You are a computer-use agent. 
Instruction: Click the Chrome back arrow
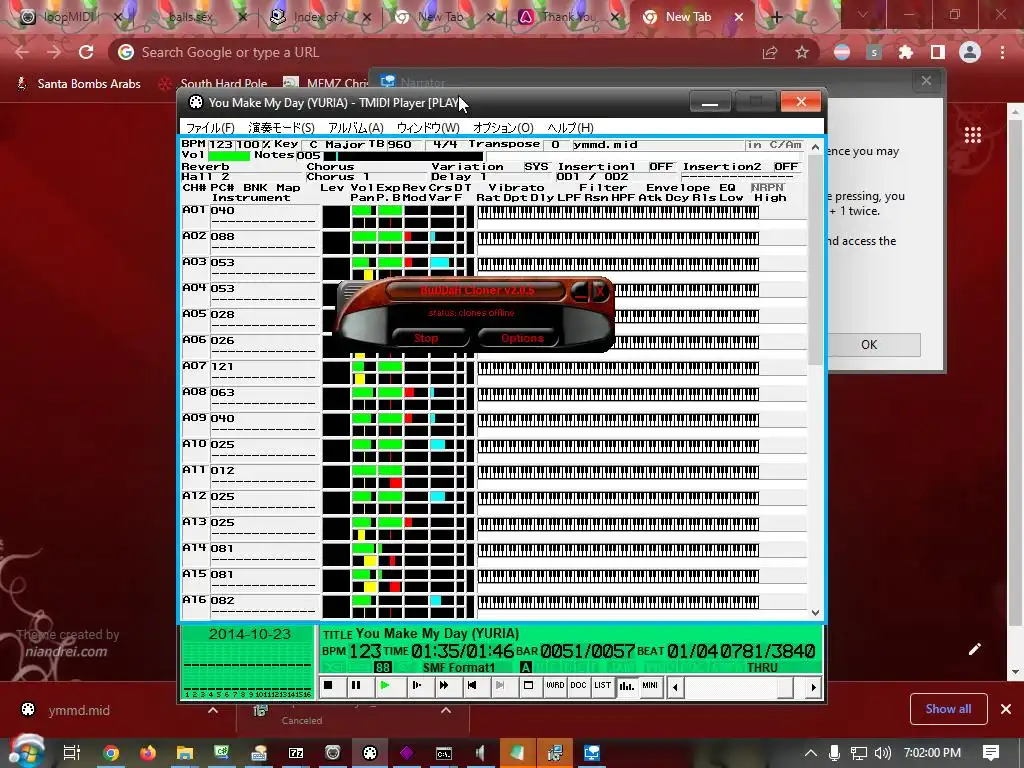coord(22,52)
